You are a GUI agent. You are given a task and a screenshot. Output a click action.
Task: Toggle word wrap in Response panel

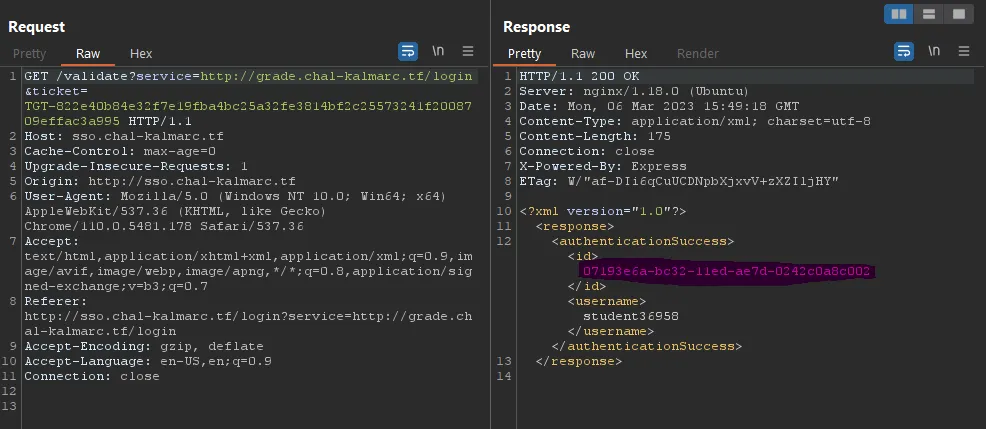904,51
